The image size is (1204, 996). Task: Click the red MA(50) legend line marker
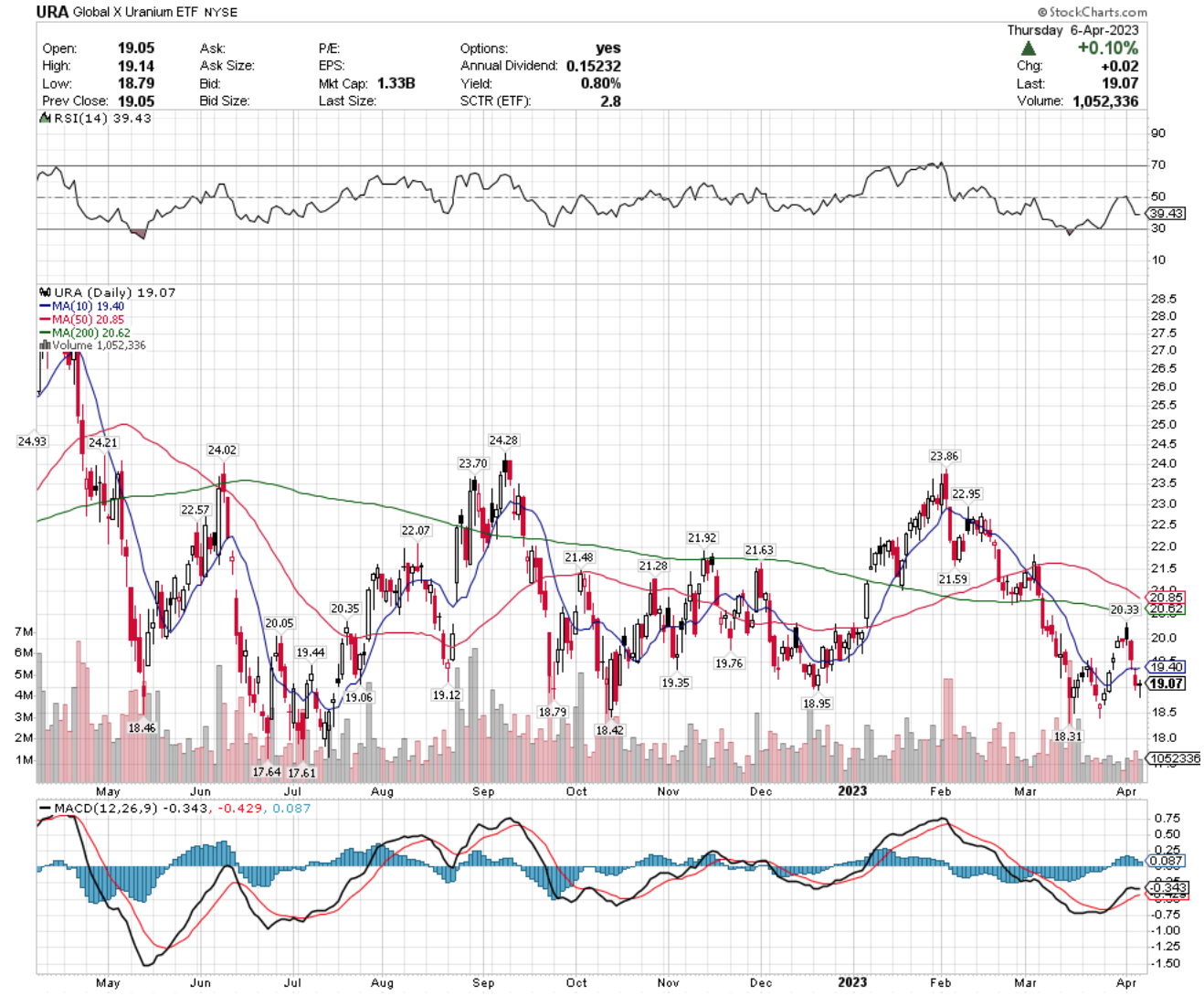pos(45,320)
